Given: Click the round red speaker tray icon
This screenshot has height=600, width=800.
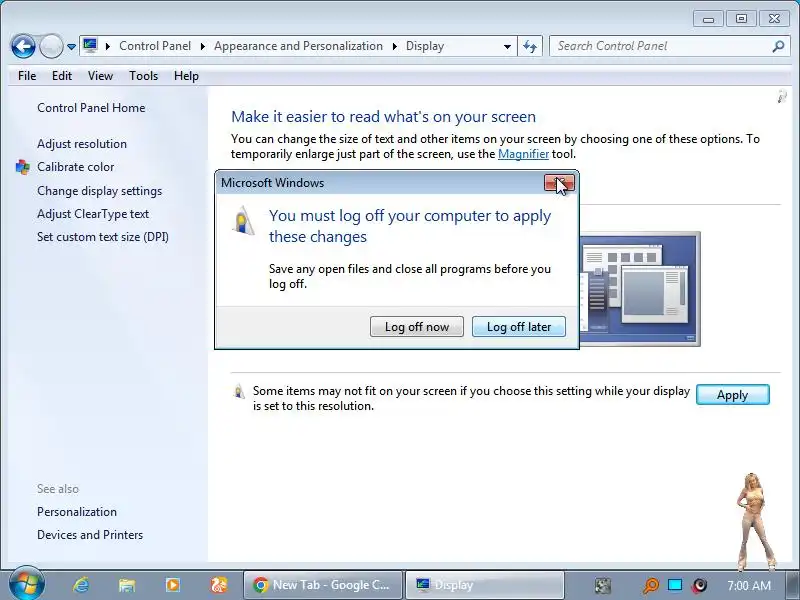Looking at the screenshot, I should [x=700, y=585].
